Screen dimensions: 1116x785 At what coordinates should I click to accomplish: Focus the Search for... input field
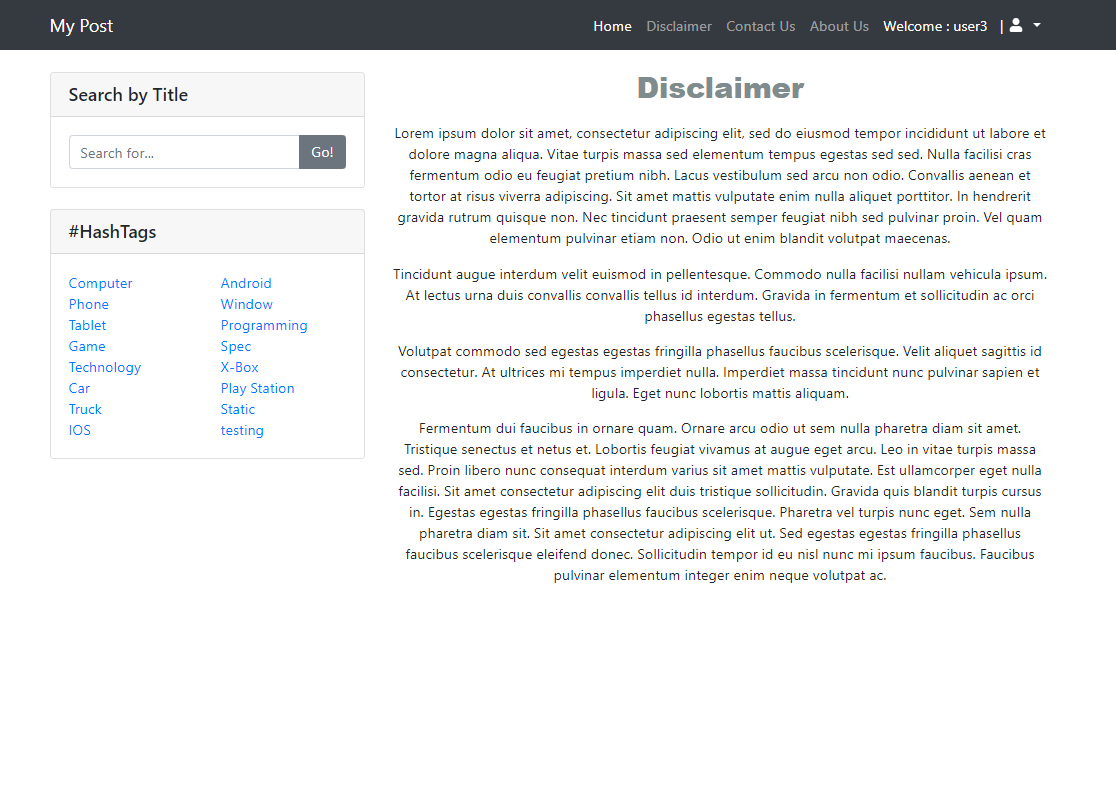(184, 152)
